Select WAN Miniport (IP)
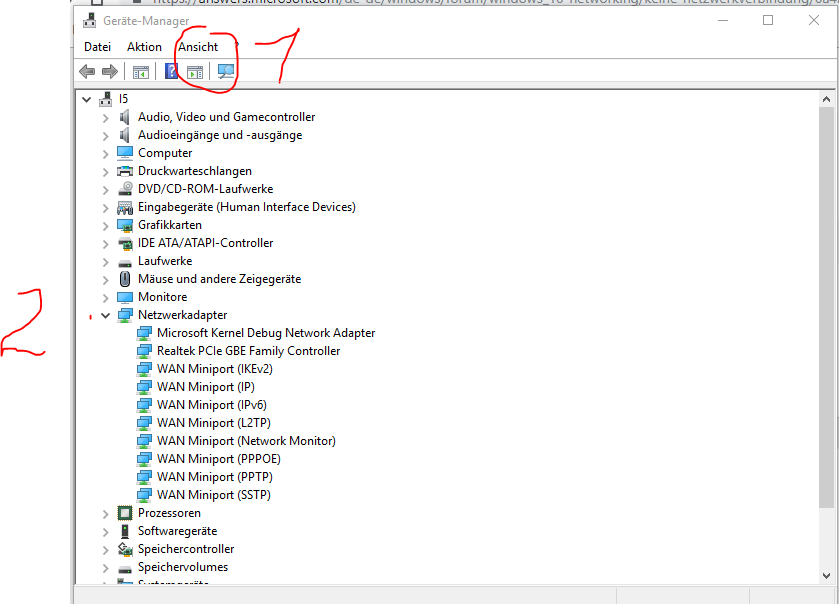 205,387
